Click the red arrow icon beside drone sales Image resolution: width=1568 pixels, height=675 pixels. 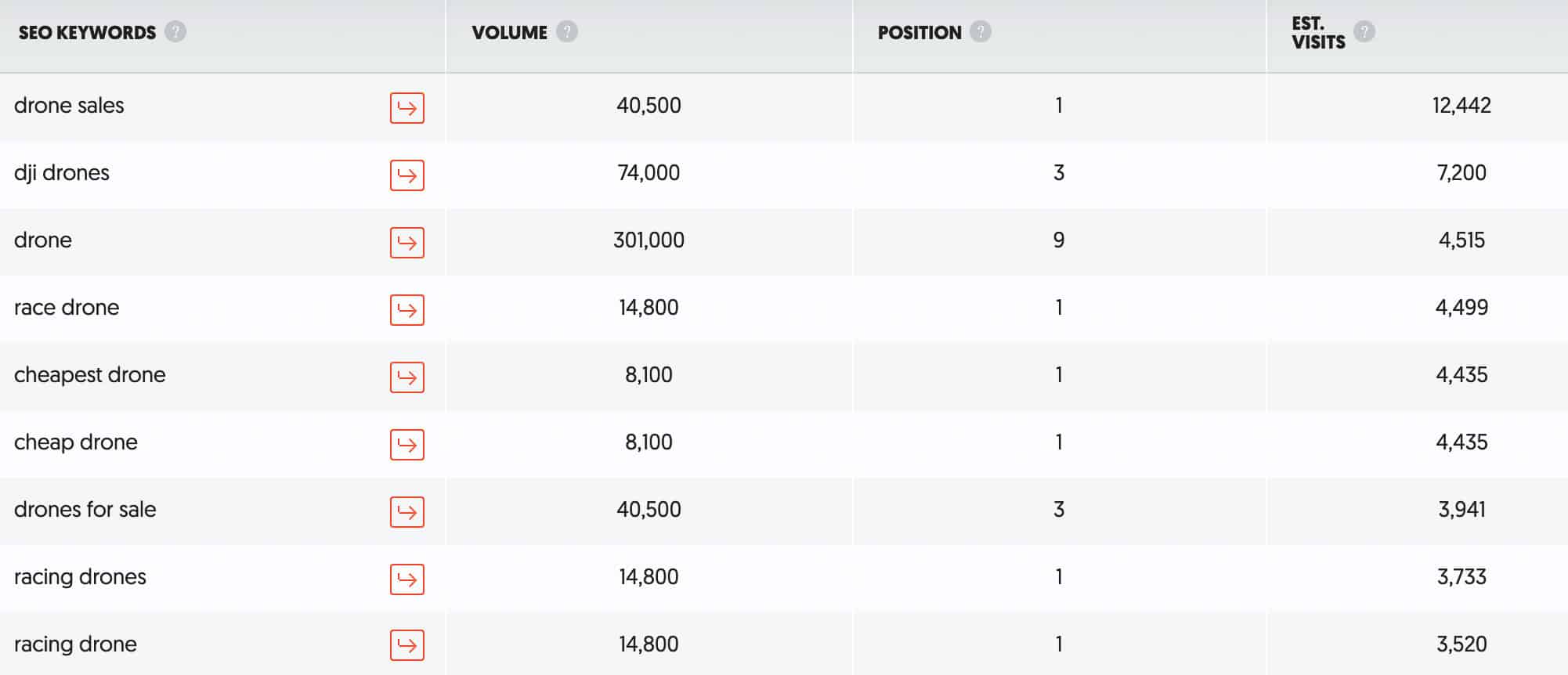click(405, 108)
